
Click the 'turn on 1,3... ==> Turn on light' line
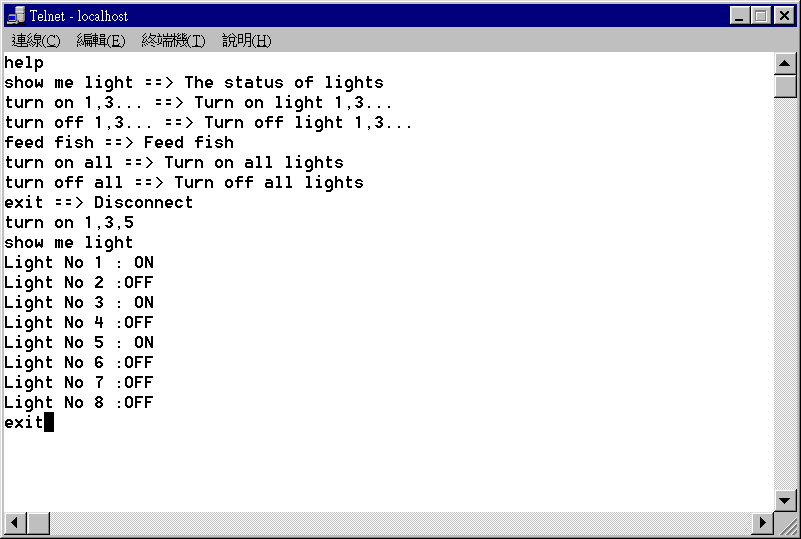(x=199, y=103)
